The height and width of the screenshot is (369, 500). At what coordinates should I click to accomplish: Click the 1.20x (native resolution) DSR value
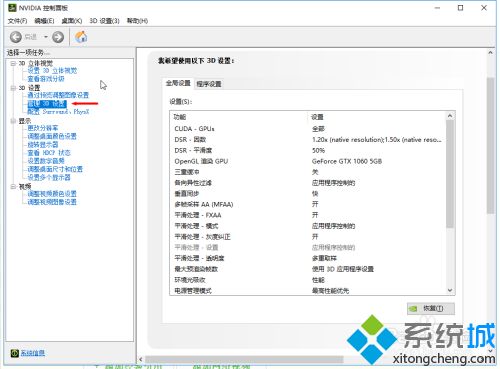point(377,140)
